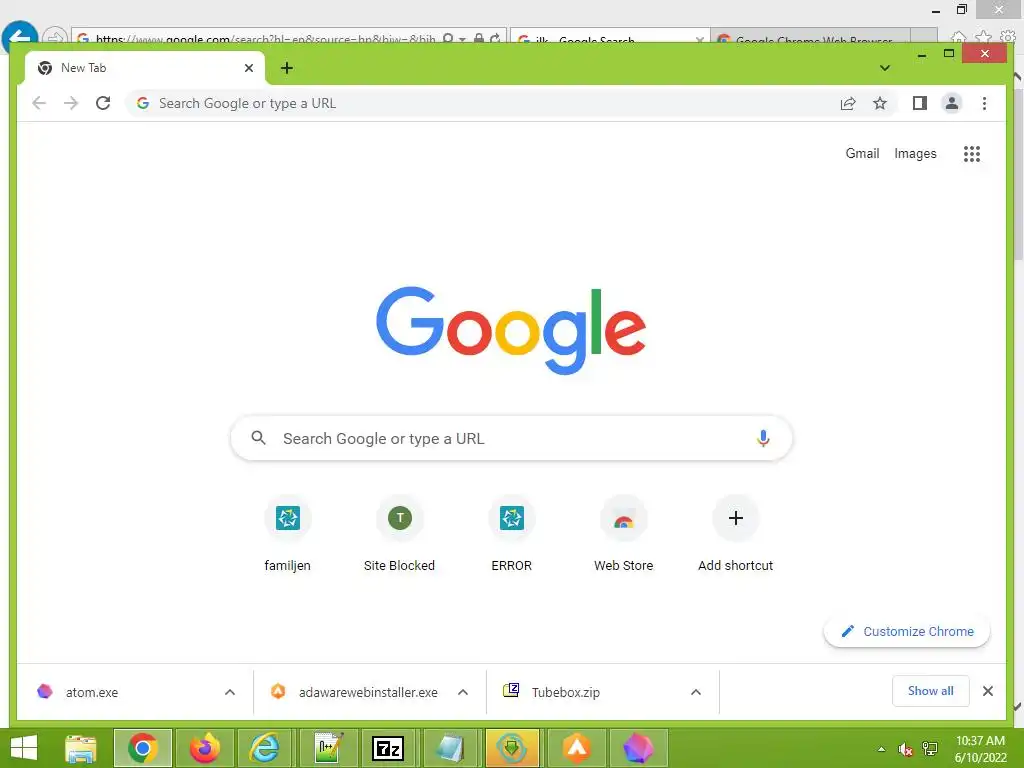Open the Google apps grid
Image resolution: width=1024 pixels, height=768 pixels.
pyautogui.click(x=972, y=153)
